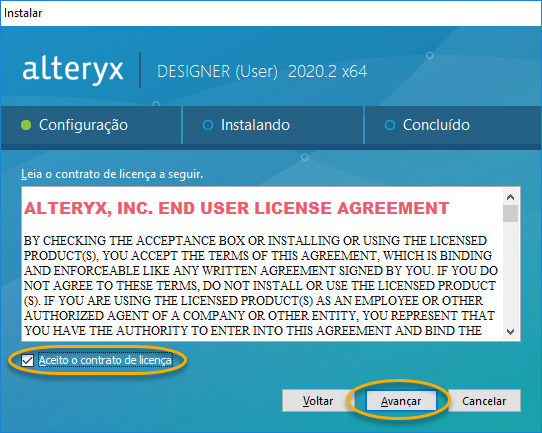Click the Avançar button

tap(401, 401)
